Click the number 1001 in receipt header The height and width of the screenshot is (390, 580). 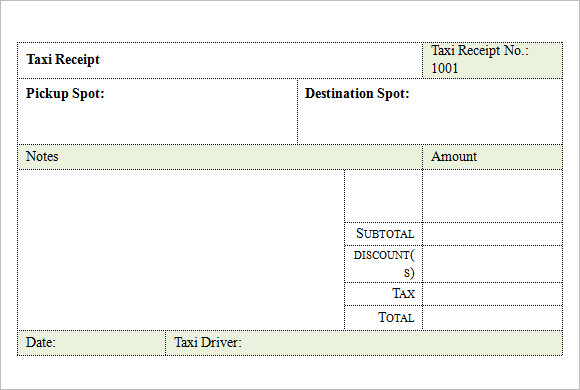coord(445,68)
